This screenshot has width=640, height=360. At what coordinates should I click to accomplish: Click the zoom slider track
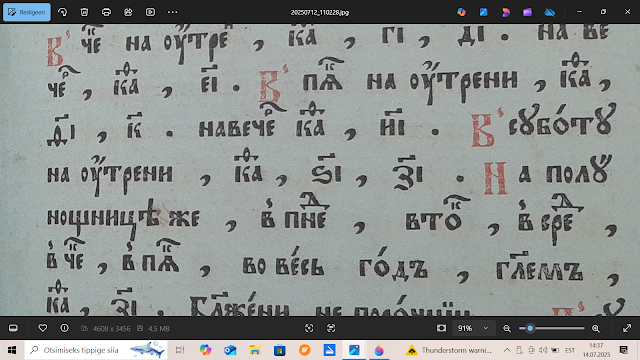[552, 328]
